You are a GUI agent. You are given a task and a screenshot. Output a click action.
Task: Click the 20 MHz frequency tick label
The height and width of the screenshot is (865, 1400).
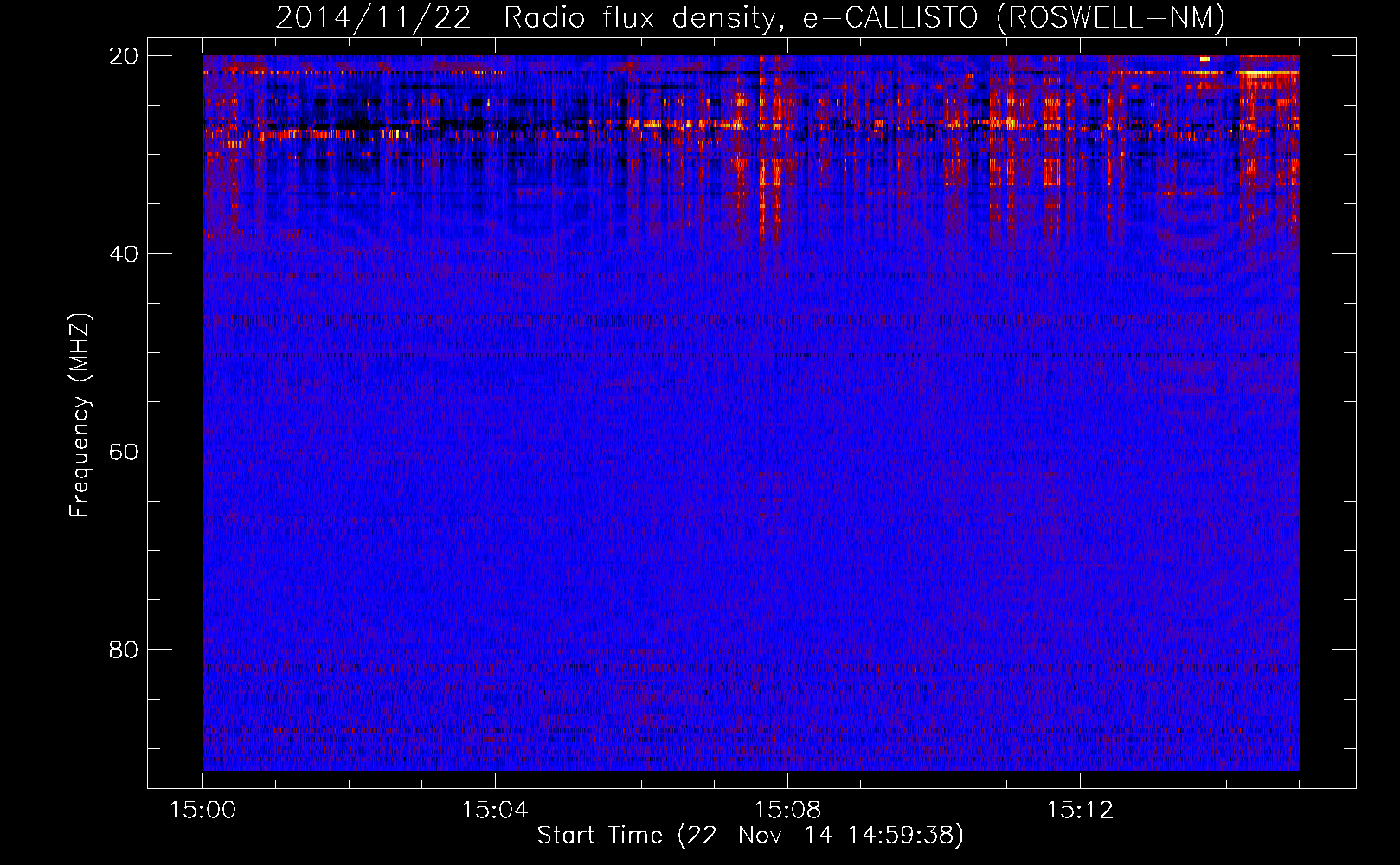pyautogui.click(x=124, y=56)
